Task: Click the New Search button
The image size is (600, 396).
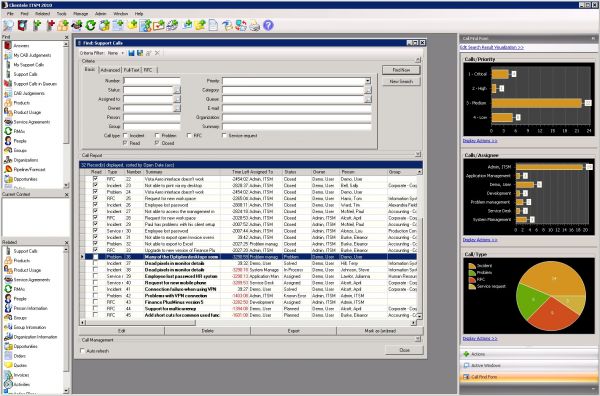Action: point(401,81)
